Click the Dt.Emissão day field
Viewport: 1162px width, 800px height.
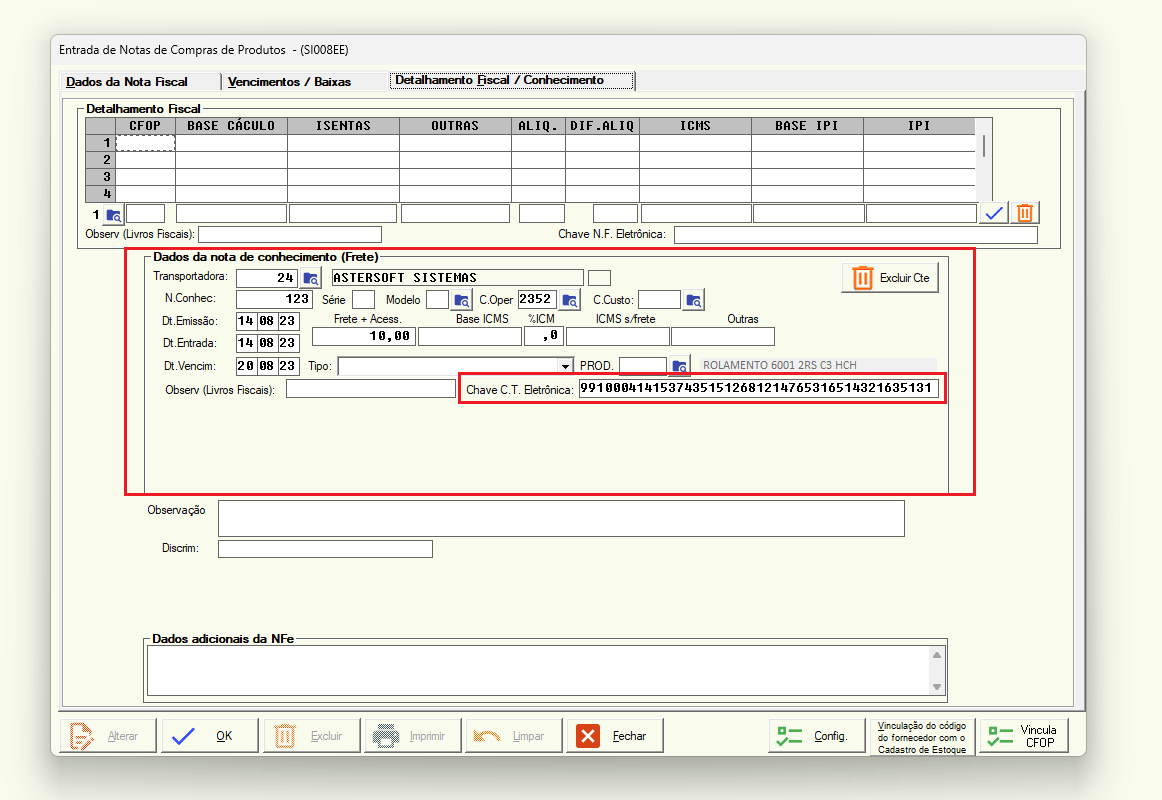tap(246, 321)
